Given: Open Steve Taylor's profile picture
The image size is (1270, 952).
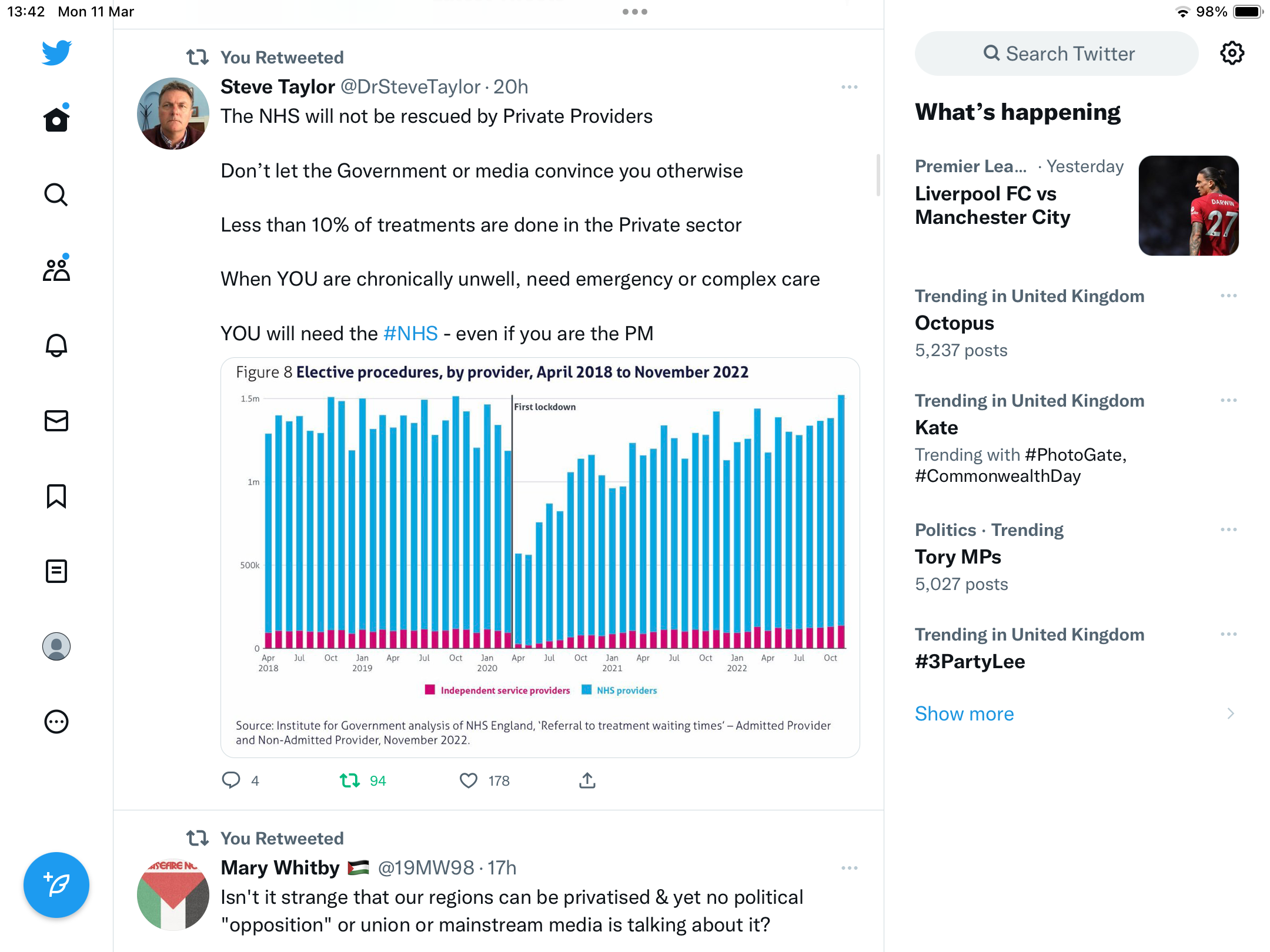Looking at the screenshot, I should coord(173,113).
